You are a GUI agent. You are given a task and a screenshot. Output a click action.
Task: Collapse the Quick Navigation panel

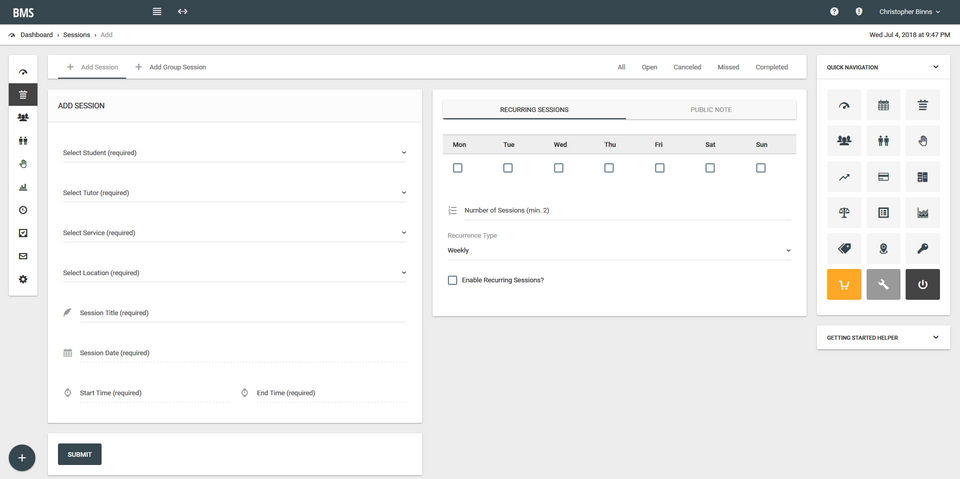coord(936,67)
